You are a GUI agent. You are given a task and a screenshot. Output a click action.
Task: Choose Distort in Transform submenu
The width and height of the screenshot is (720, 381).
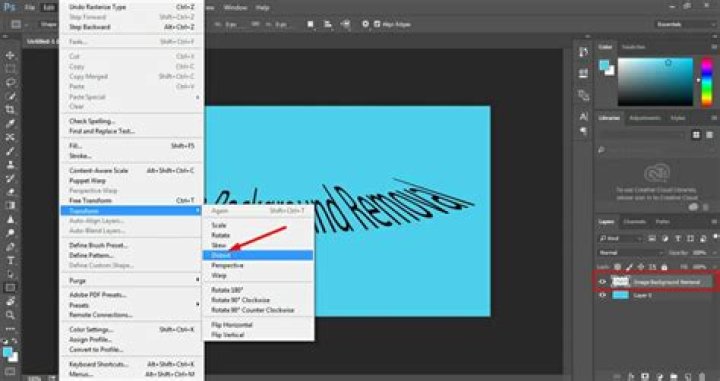tap(258, 255)
